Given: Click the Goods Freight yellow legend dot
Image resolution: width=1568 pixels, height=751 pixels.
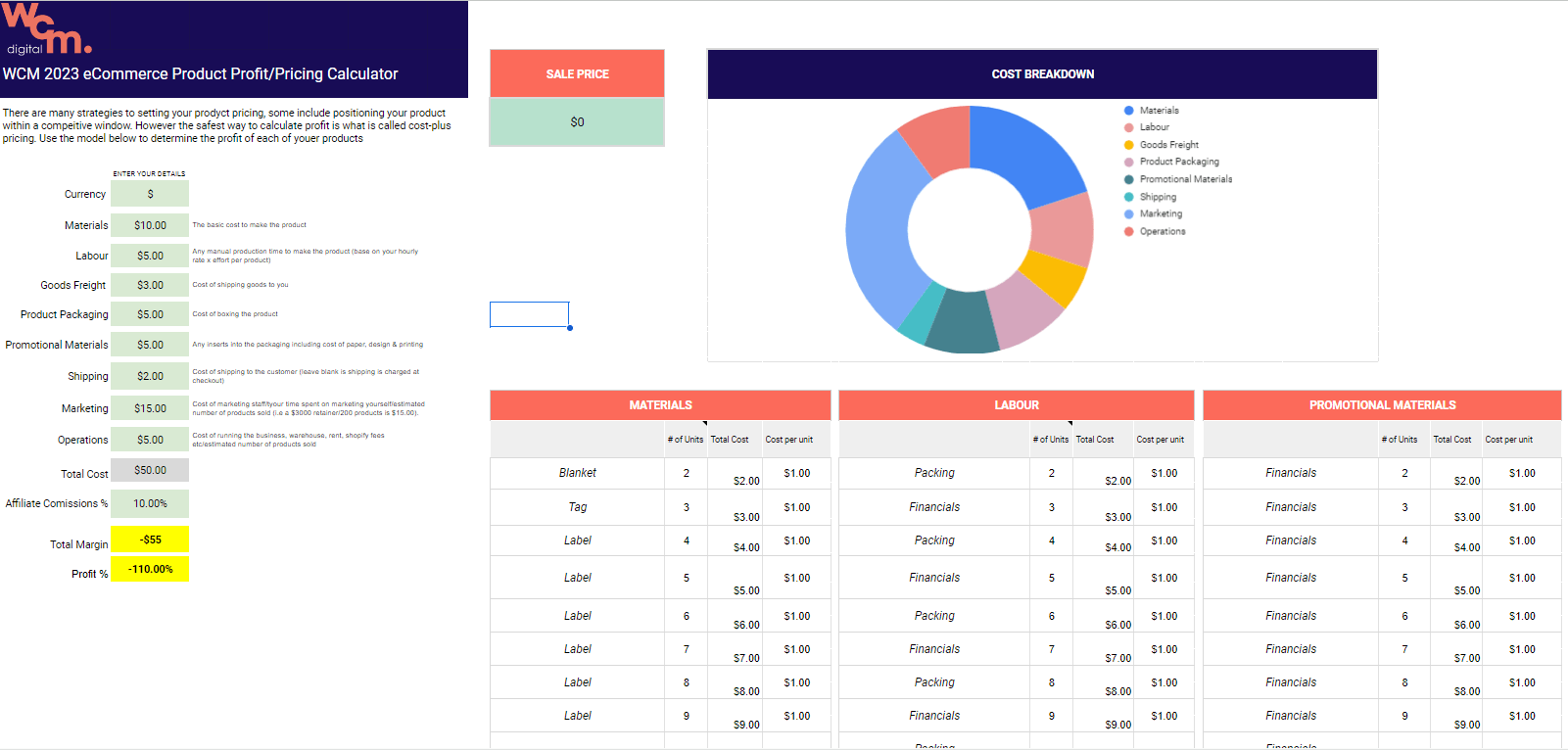Looking at the screenshot, I should (x=1128, y=145).
